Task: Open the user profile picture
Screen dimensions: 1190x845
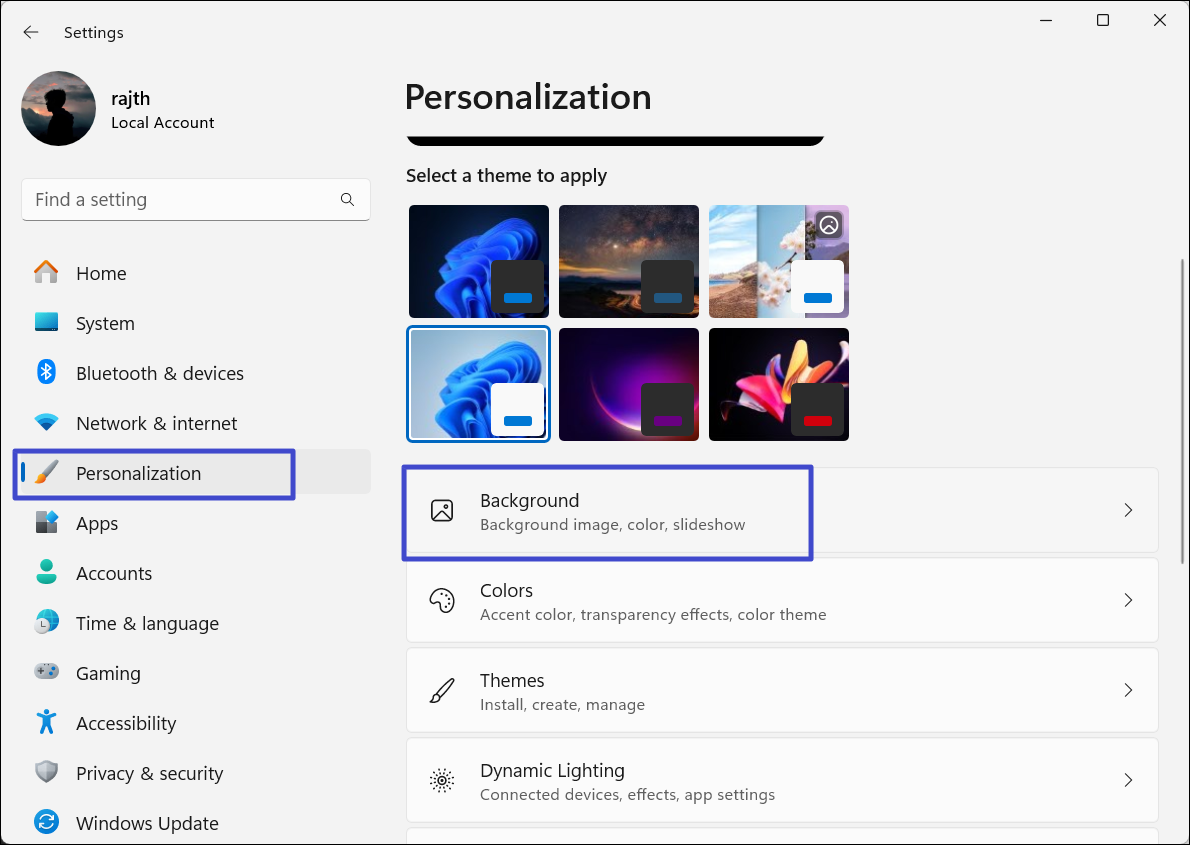Action: pos(59,109)
